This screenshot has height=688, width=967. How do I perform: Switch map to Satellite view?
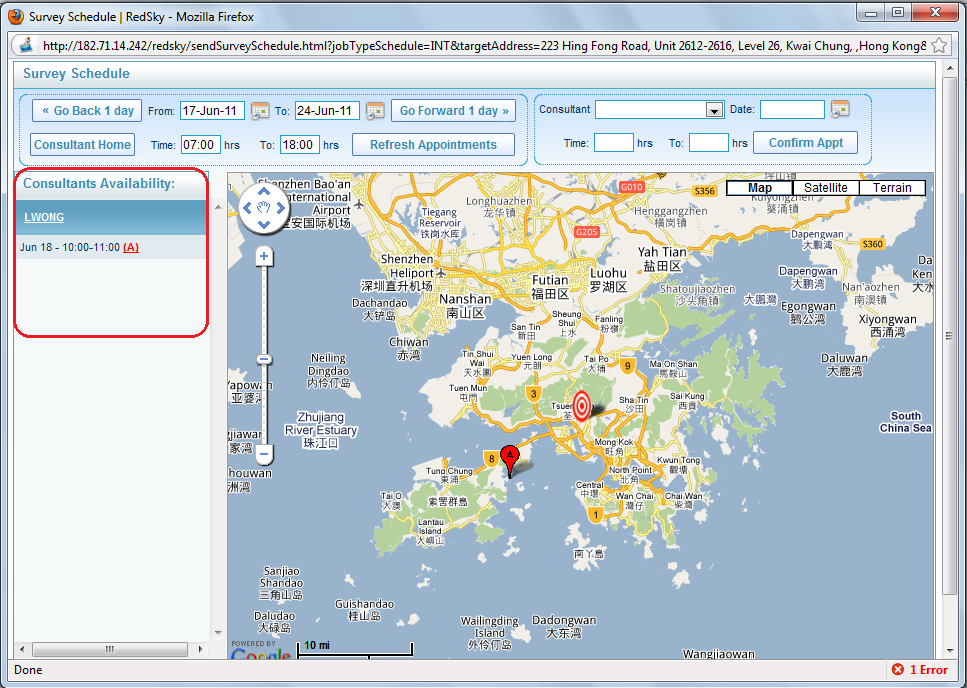pos(825,188)
